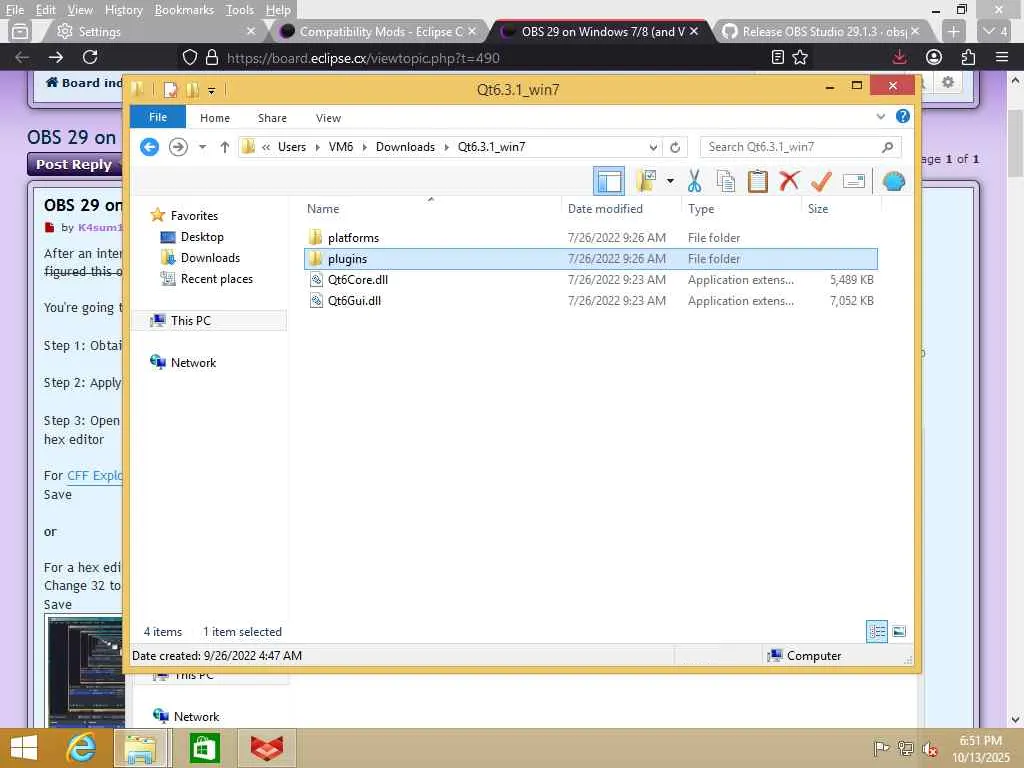Open the Share ribbon tab
This screenshot has height=768, width=1024.
click(272, 118)
